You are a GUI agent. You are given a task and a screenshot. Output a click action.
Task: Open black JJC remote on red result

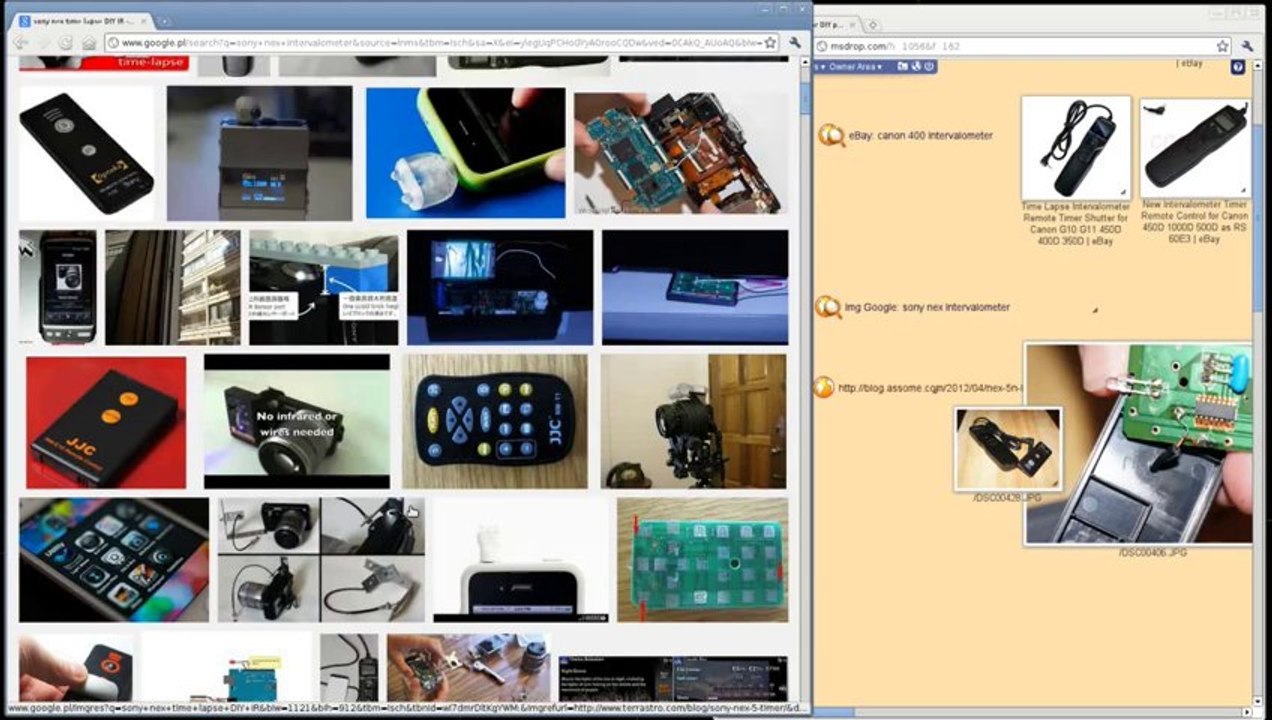(106, 422)
